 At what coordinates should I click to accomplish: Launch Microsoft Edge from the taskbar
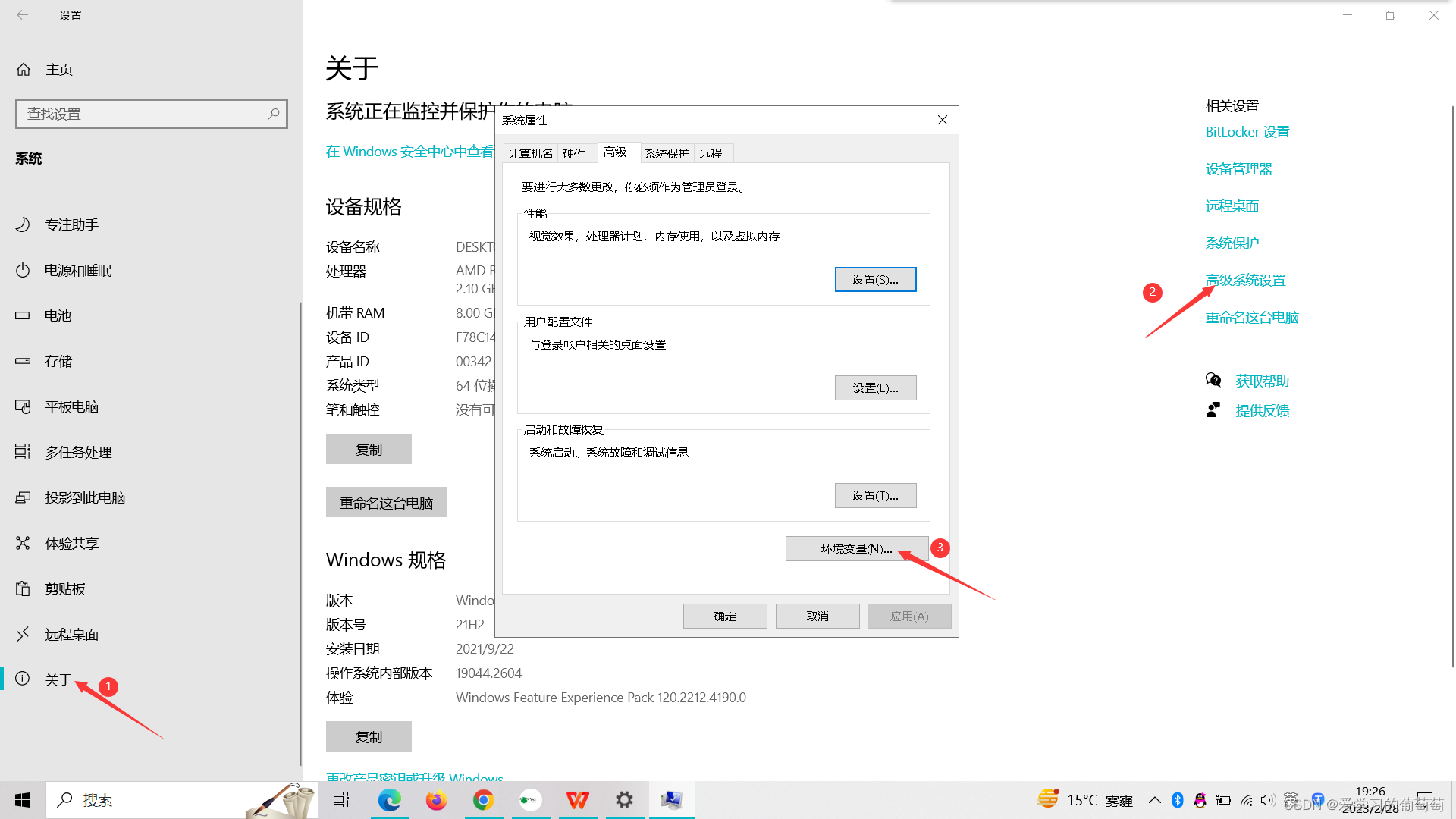(390, 799)
